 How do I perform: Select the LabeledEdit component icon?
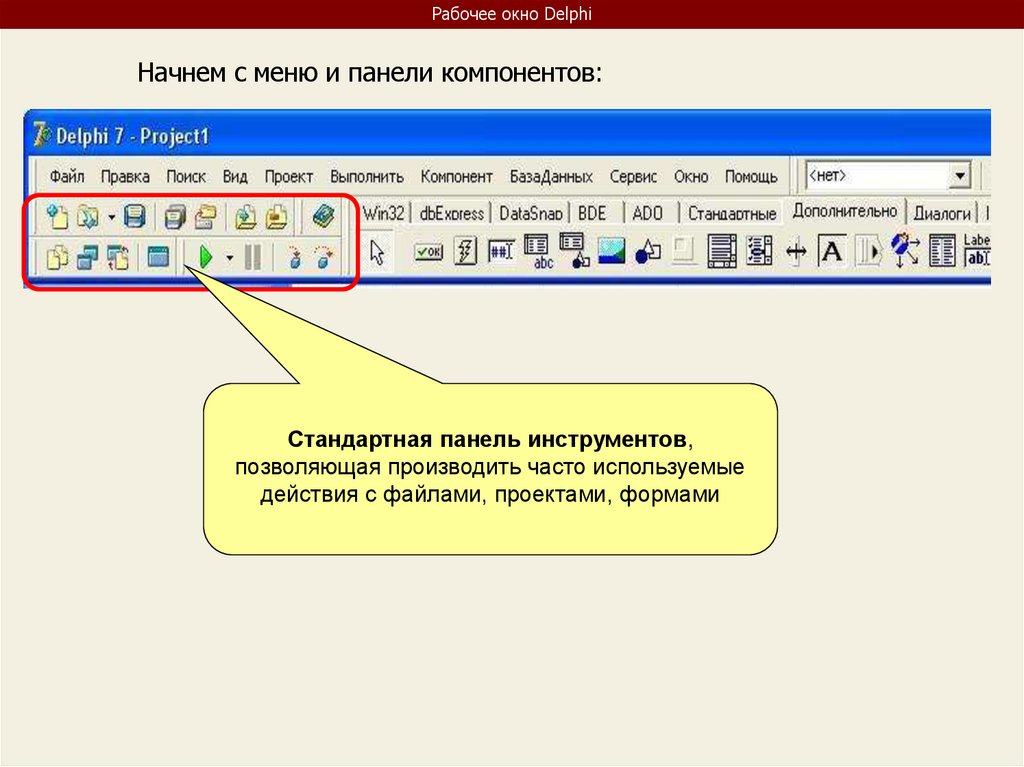[x=977, y=251]
